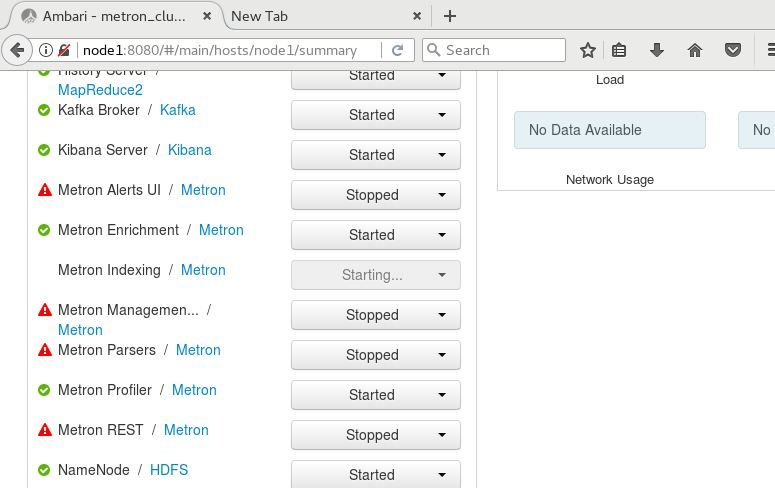Click the Metron Profiler text
The height and width of the screenshot is (488, 775).
[x=105, y=390]
